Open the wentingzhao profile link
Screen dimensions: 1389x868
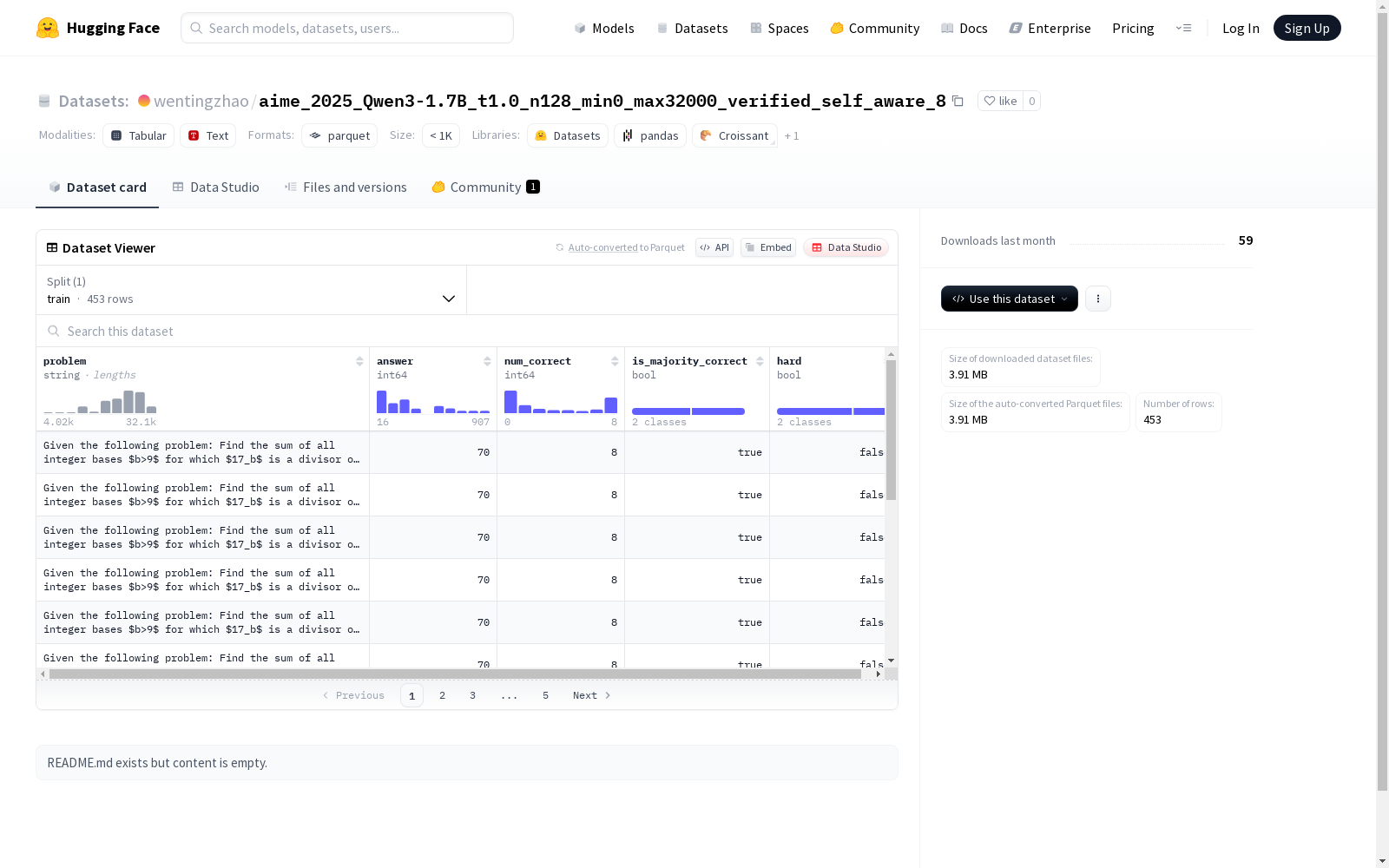click(201, 101)
